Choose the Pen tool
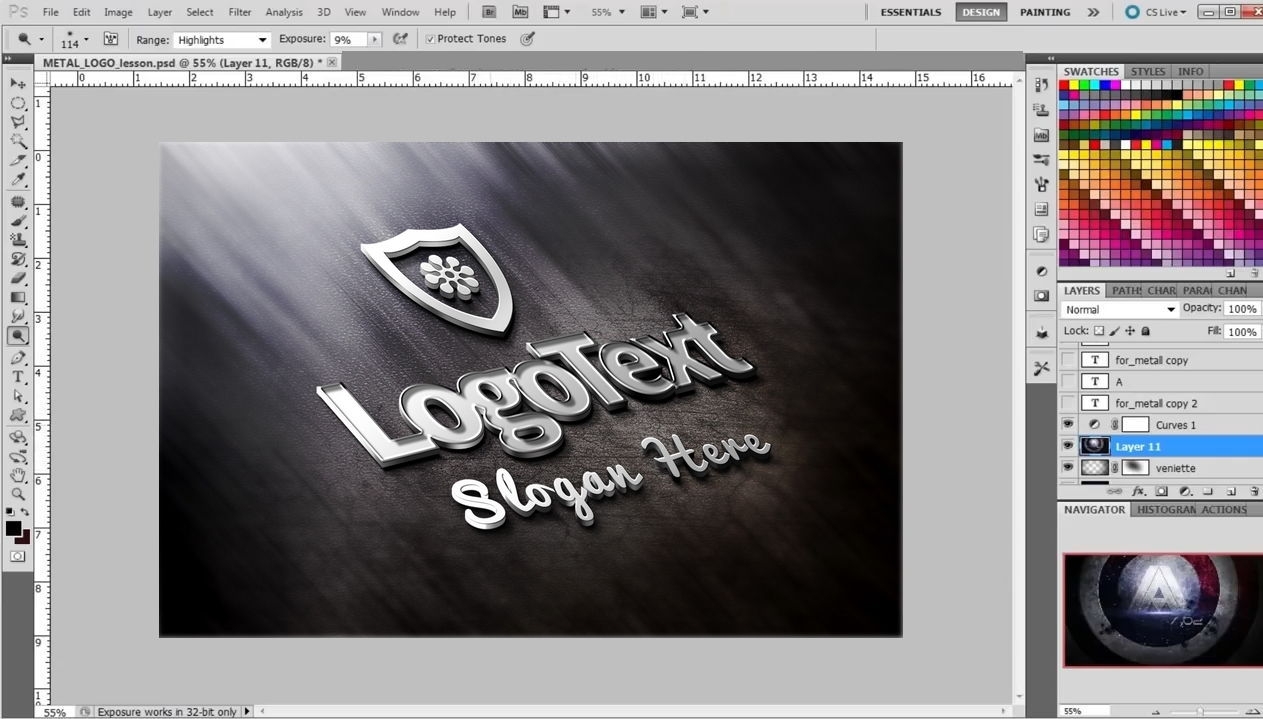The height and width of the screenshot is (719, 1263). pos(18,357)
